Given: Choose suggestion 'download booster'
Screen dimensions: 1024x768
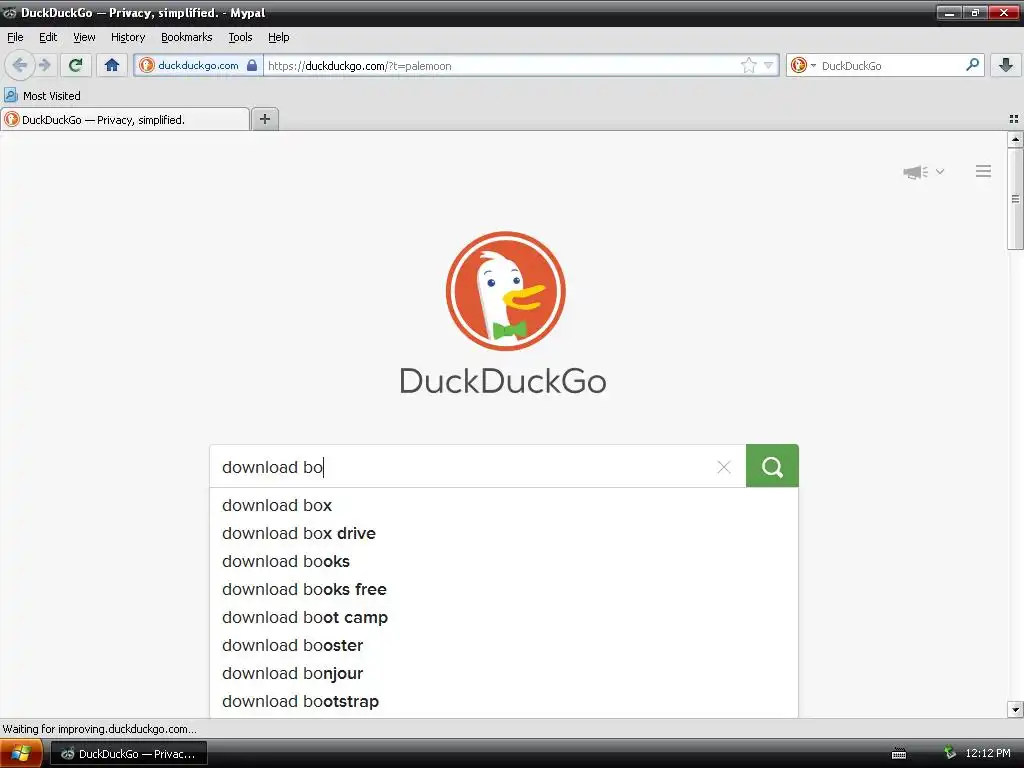Looking at the screenshot, I should 504,646.
